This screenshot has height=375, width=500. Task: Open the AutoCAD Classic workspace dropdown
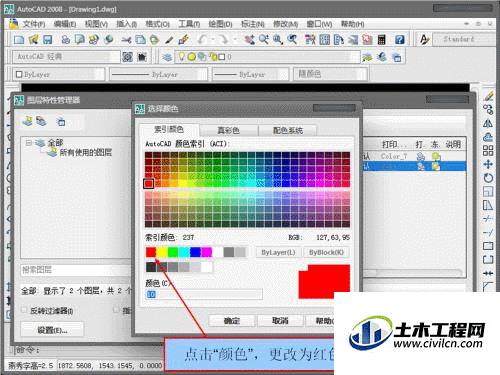66,57
